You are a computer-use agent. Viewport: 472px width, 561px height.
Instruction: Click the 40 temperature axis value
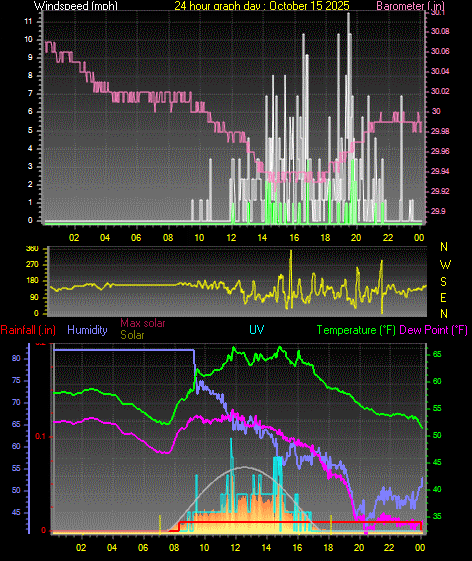coord(437,489)
